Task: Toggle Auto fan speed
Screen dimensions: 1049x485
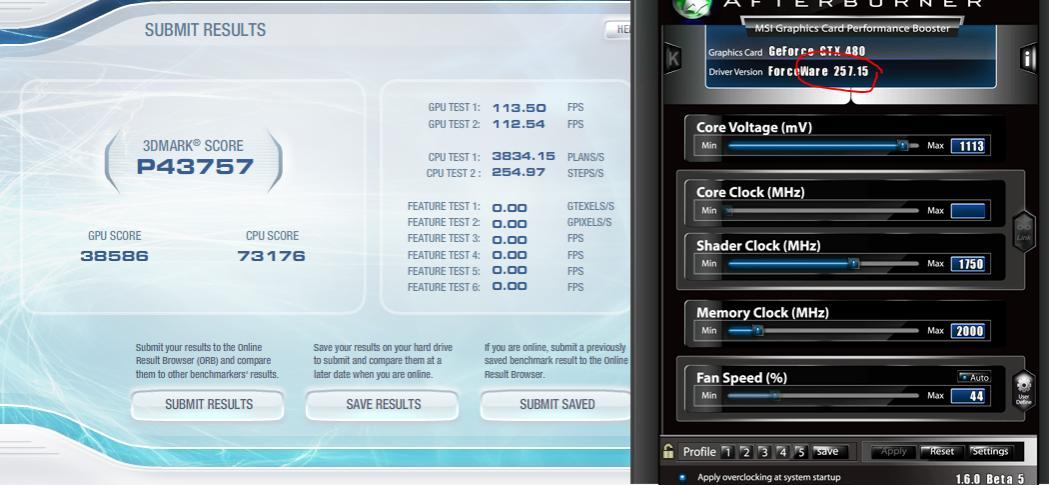Action: pyautogui.click(x=973, y=377)
